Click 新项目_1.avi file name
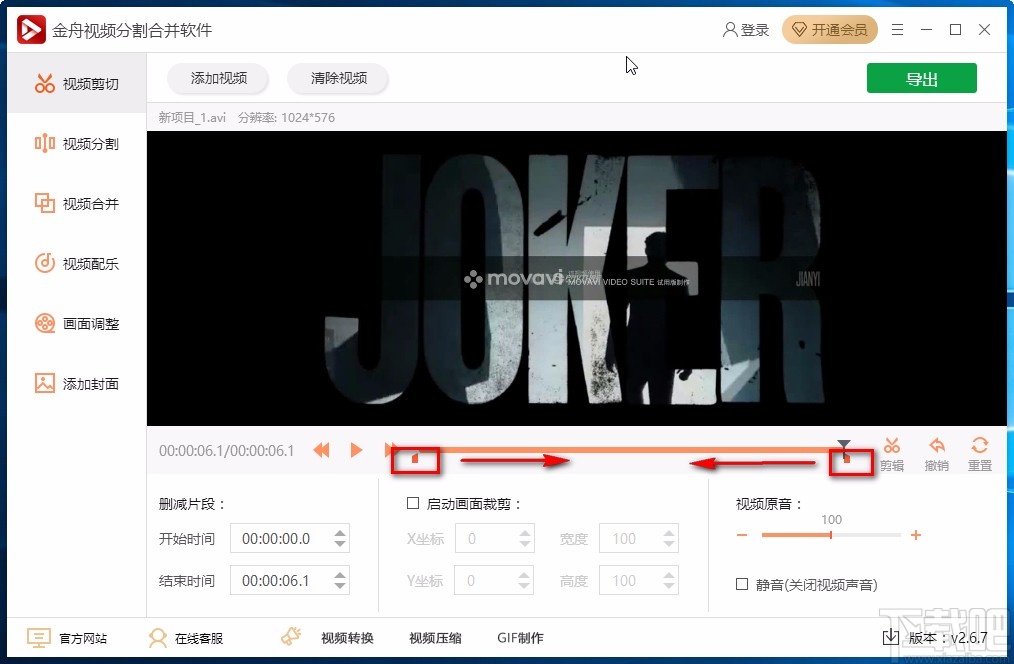 [x=192, y=118]
